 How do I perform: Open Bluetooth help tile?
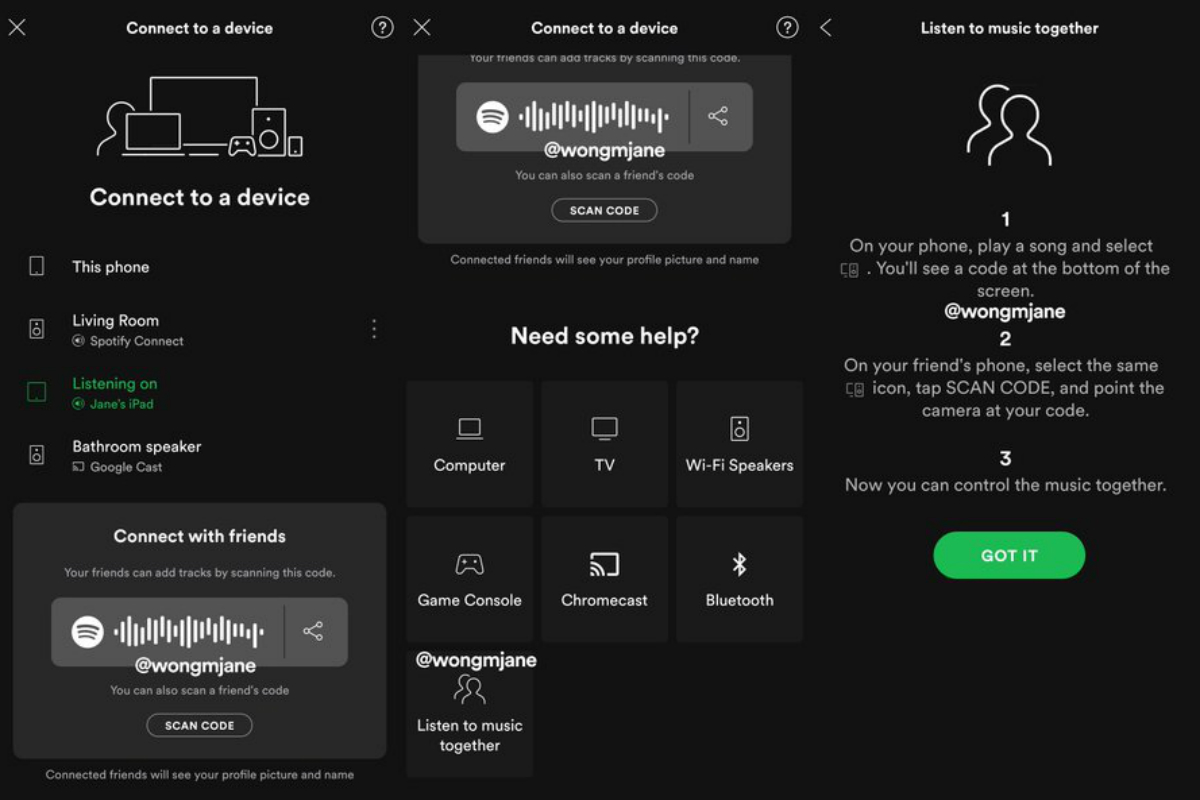coord(739,579)
